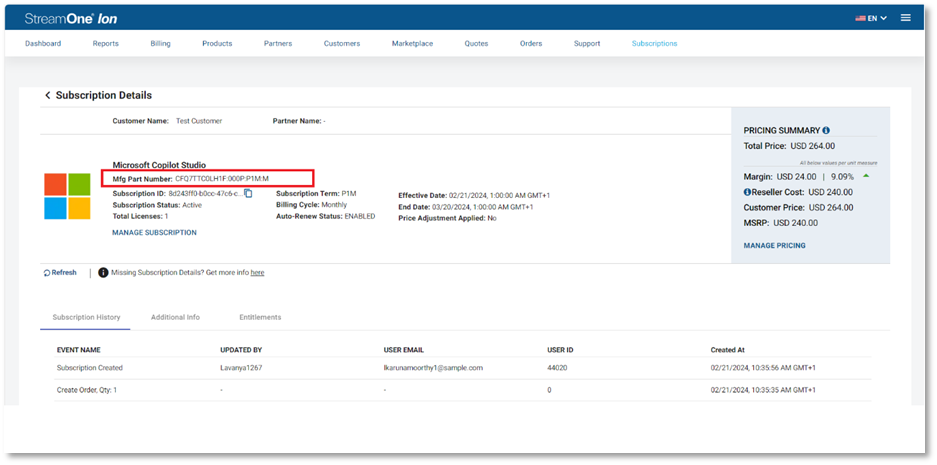The image size is (937, 465).
Task: Click the MANAGE PRICING link
Action: click(x=774, y=246)
